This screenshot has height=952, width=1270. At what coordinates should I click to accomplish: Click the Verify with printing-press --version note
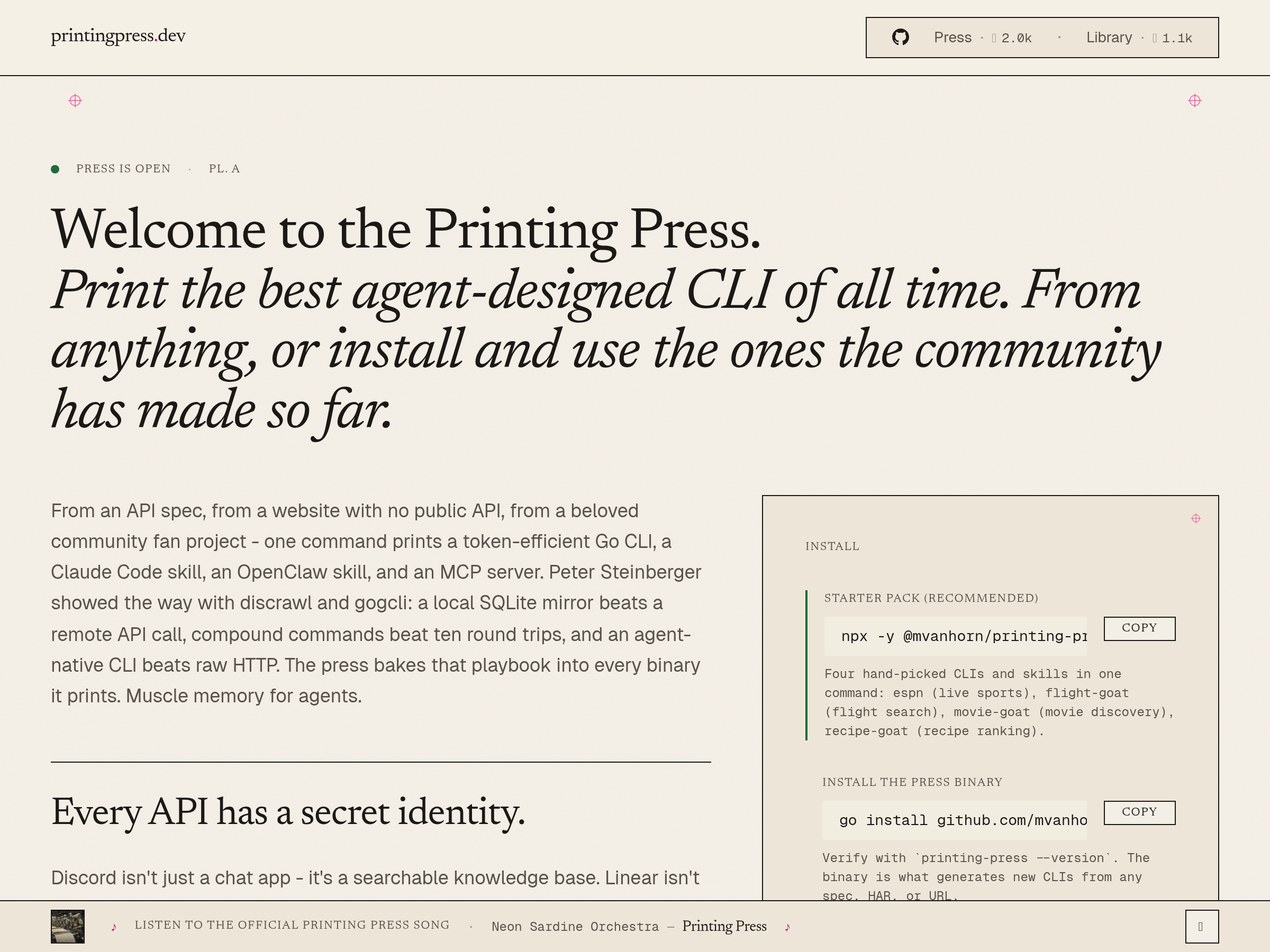986,876
